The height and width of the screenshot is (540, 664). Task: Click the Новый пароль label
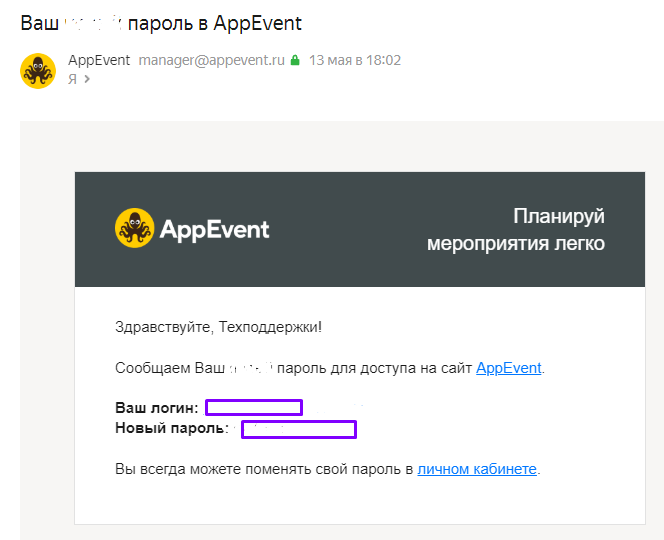[173, 429]
